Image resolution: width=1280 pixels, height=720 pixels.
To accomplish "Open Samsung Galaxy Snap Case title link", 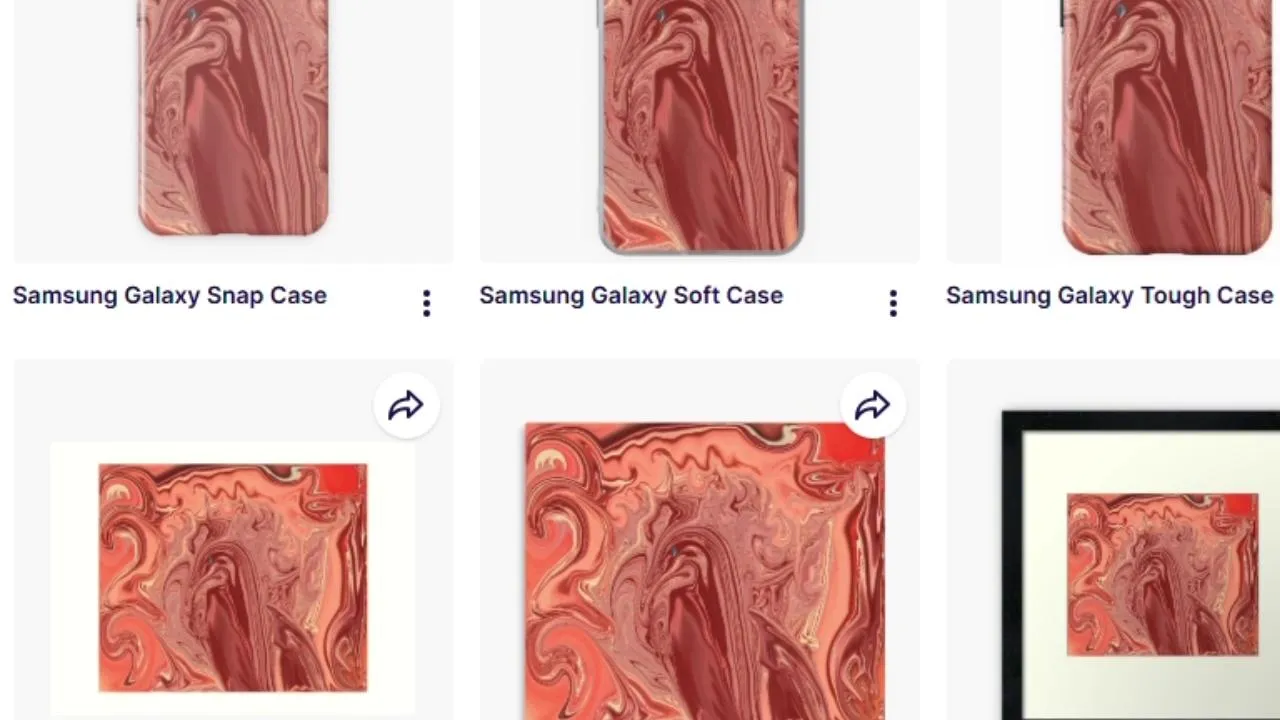I will [170, 295].
